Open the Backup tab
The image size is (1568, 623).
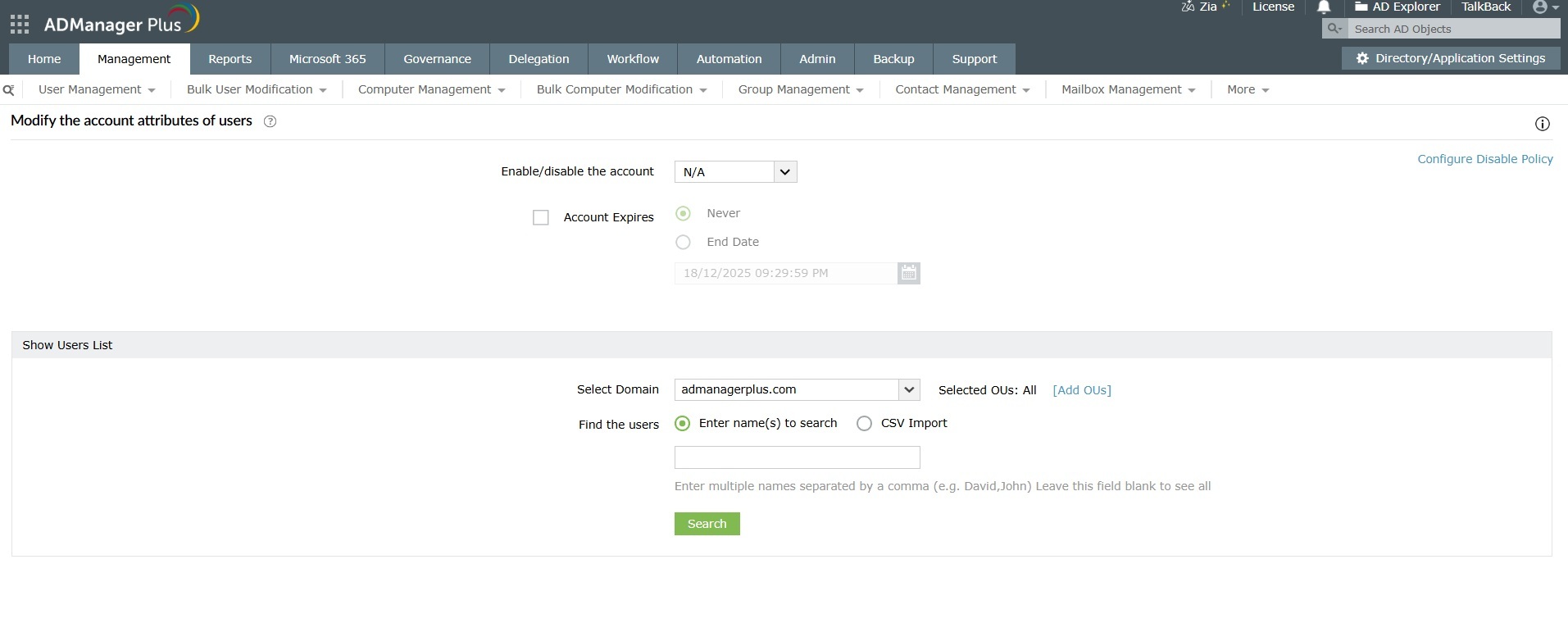point(893,59)
